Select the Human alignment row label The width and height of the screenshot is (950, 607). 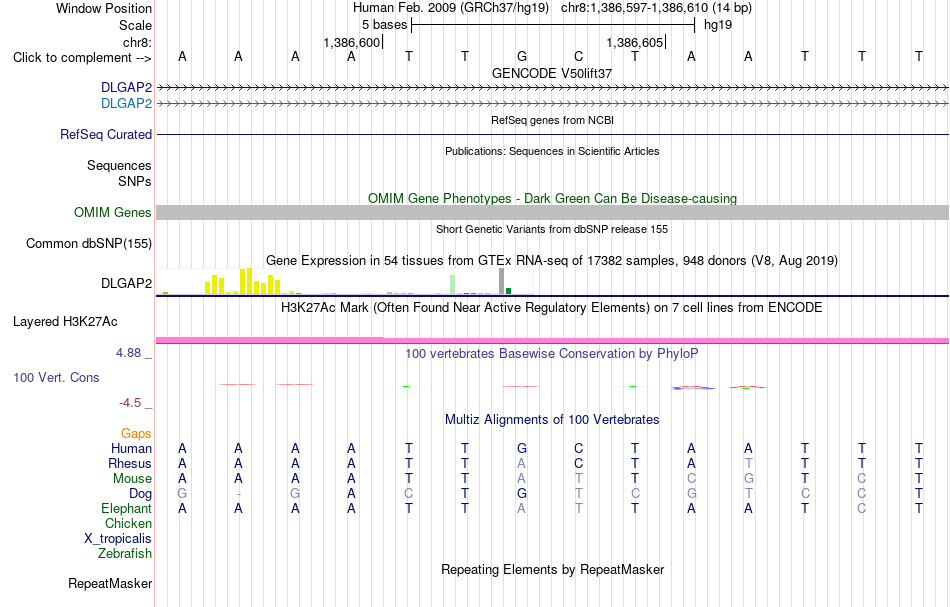131,448
